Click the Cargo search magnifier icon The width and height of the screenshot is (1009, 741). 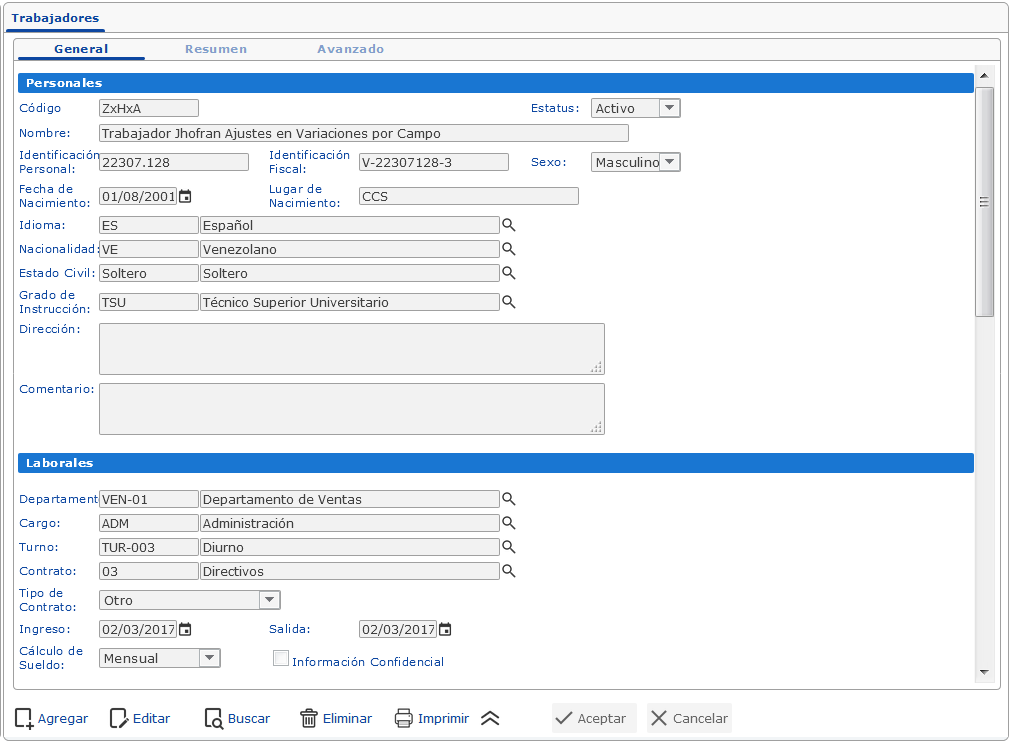[508, 523]
